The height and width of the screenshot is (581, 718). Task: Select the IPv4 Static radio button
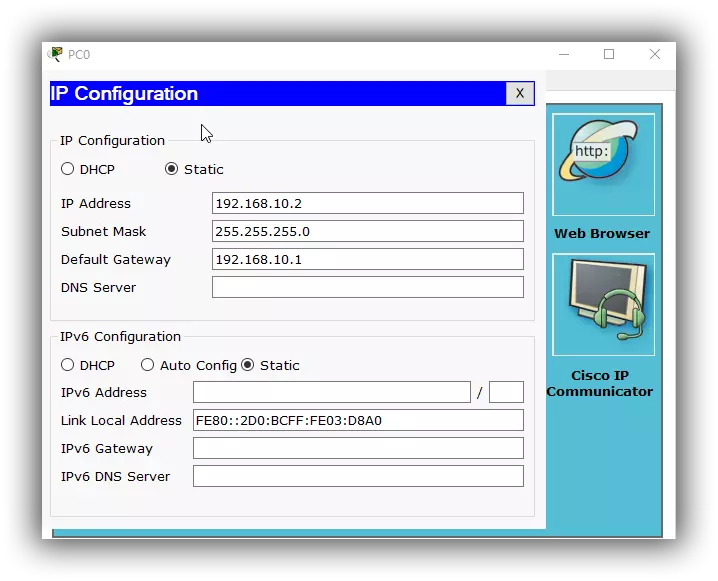(x=172, y=169)
